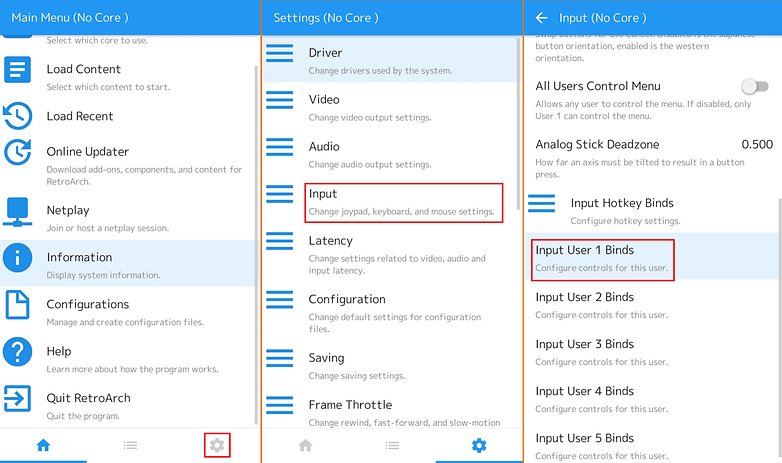Go back using the Input header arrow

pos(541,18)
